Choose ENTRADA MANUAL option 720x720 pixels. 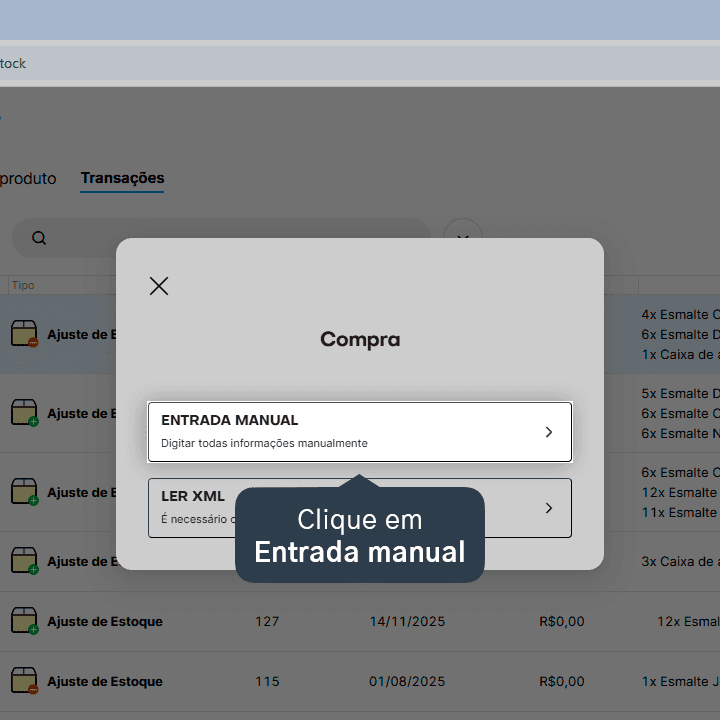360,432
